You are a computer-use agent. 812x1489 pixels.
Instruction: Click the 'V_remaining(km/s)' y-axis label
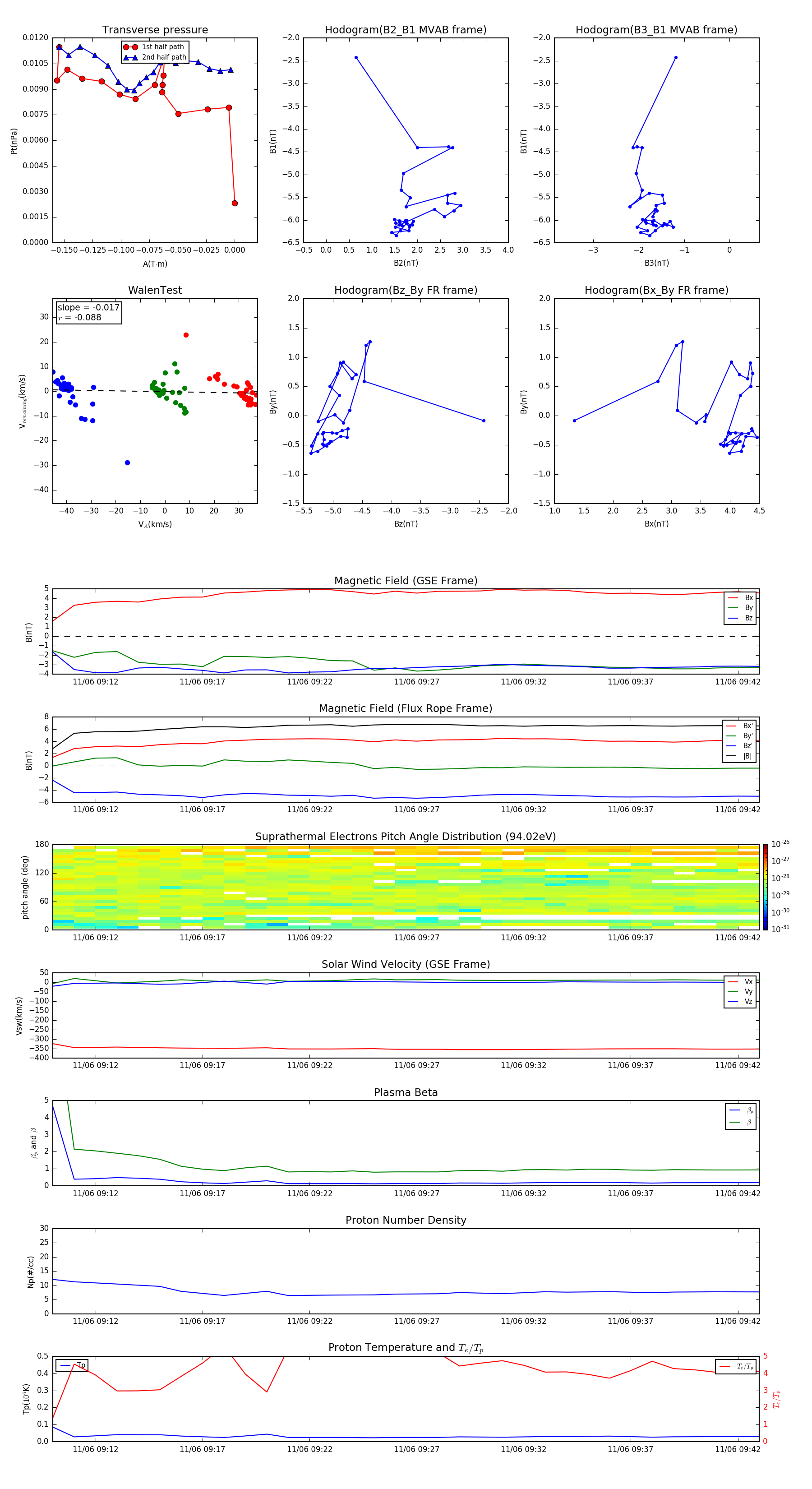tap(22, 401)
